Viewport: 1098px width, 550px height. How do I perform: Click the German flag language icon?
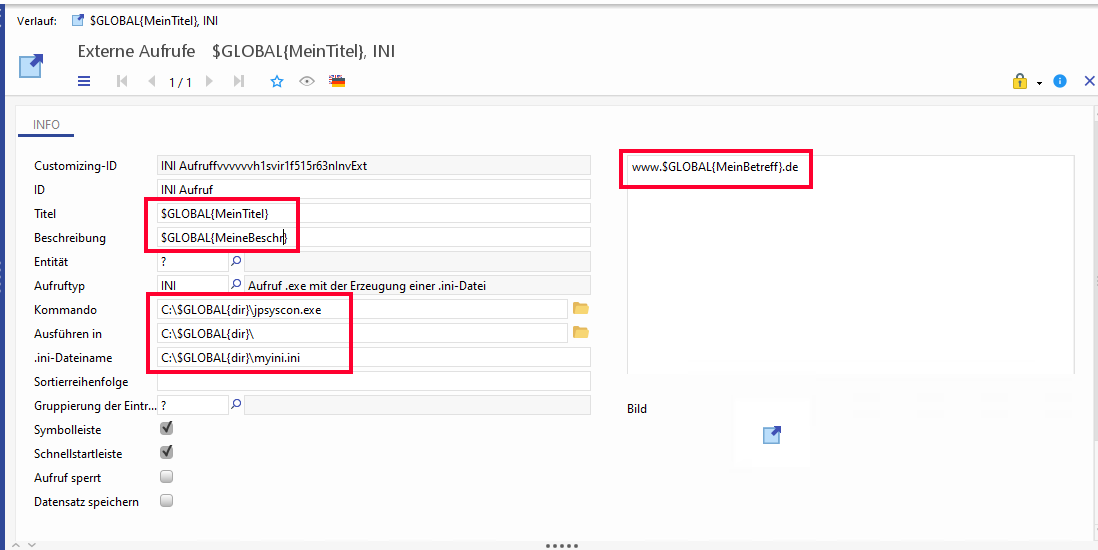tap(337, 81)
